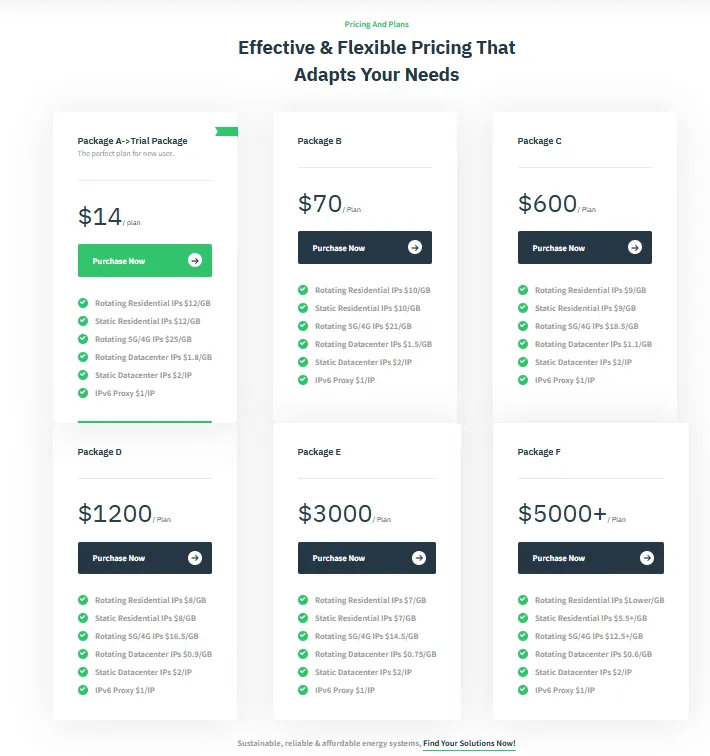
Task: Open the Find Your Solutions Now link
Action: 469,743
